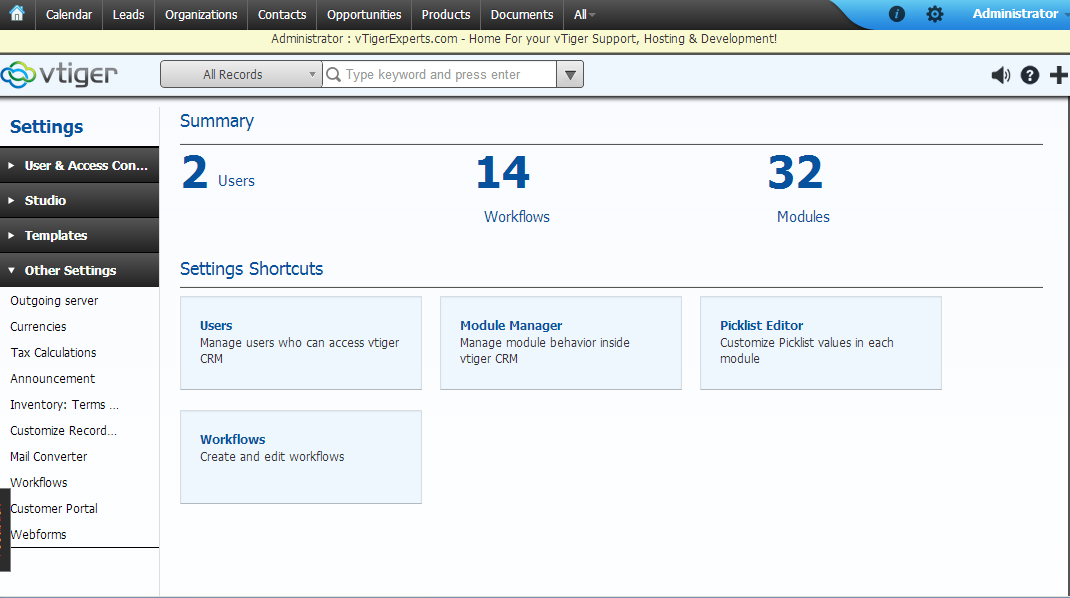Screen dimensions: 1070x598
Task: Open the help question mark icon
Action: click(1030, 75)
